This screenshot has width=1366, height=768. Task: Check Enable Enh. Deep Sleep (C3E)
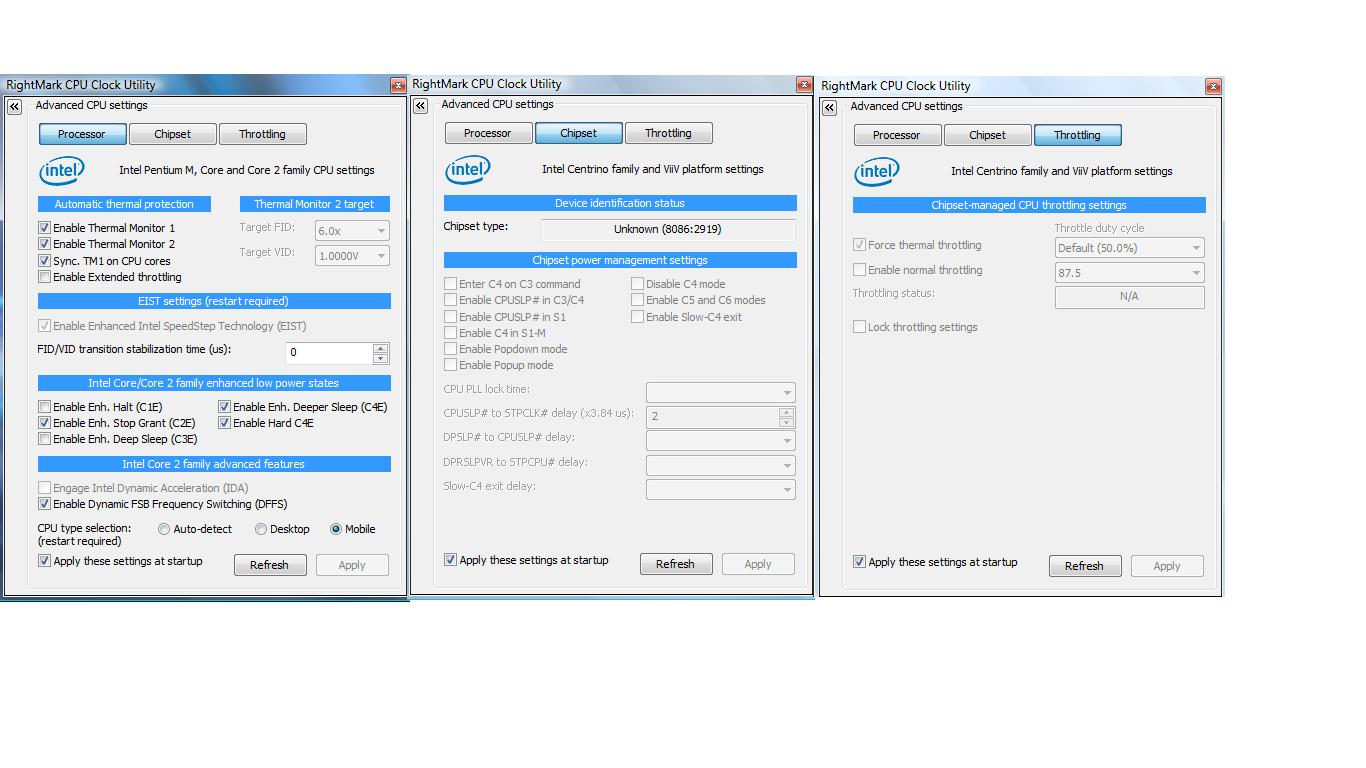pyautogui.click(x=44, y=439)
